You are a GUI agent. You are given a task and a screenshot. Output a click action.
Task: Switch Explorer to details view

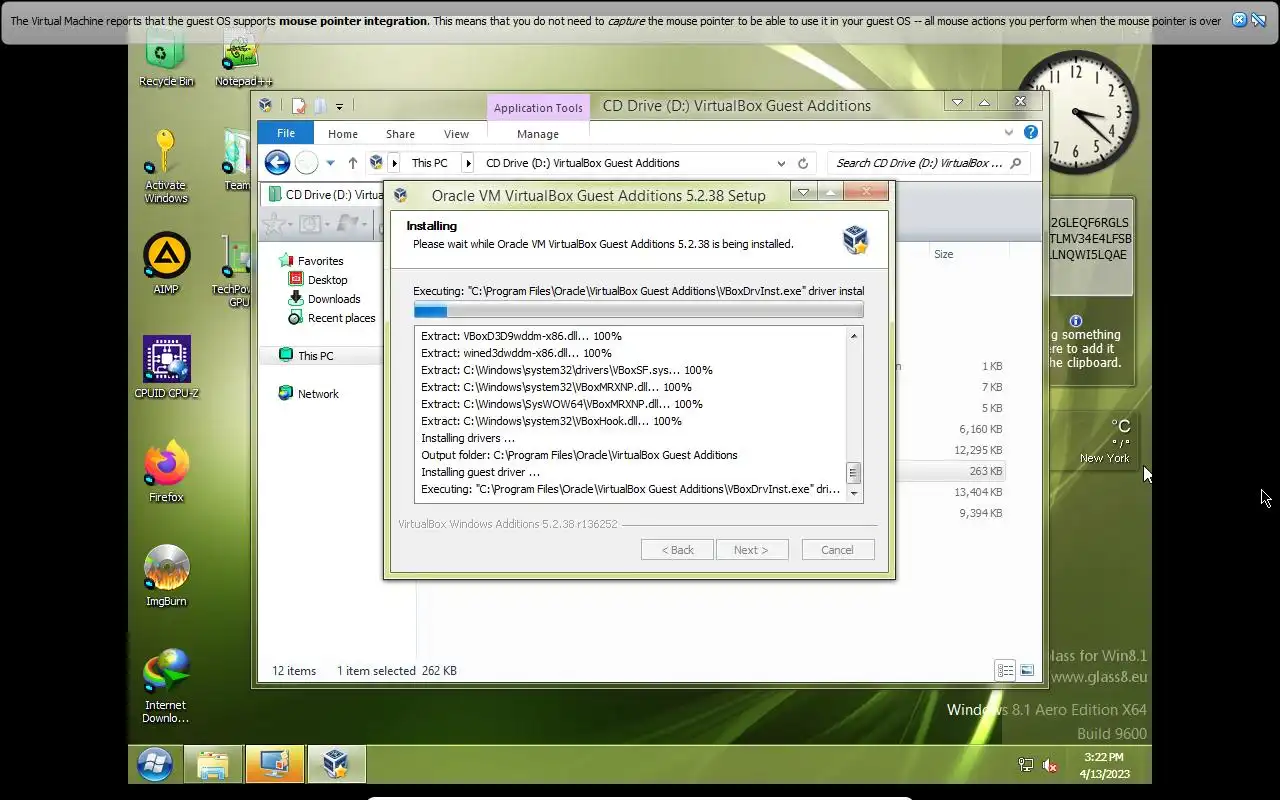pyautogui.click(x=1005, y=670)
